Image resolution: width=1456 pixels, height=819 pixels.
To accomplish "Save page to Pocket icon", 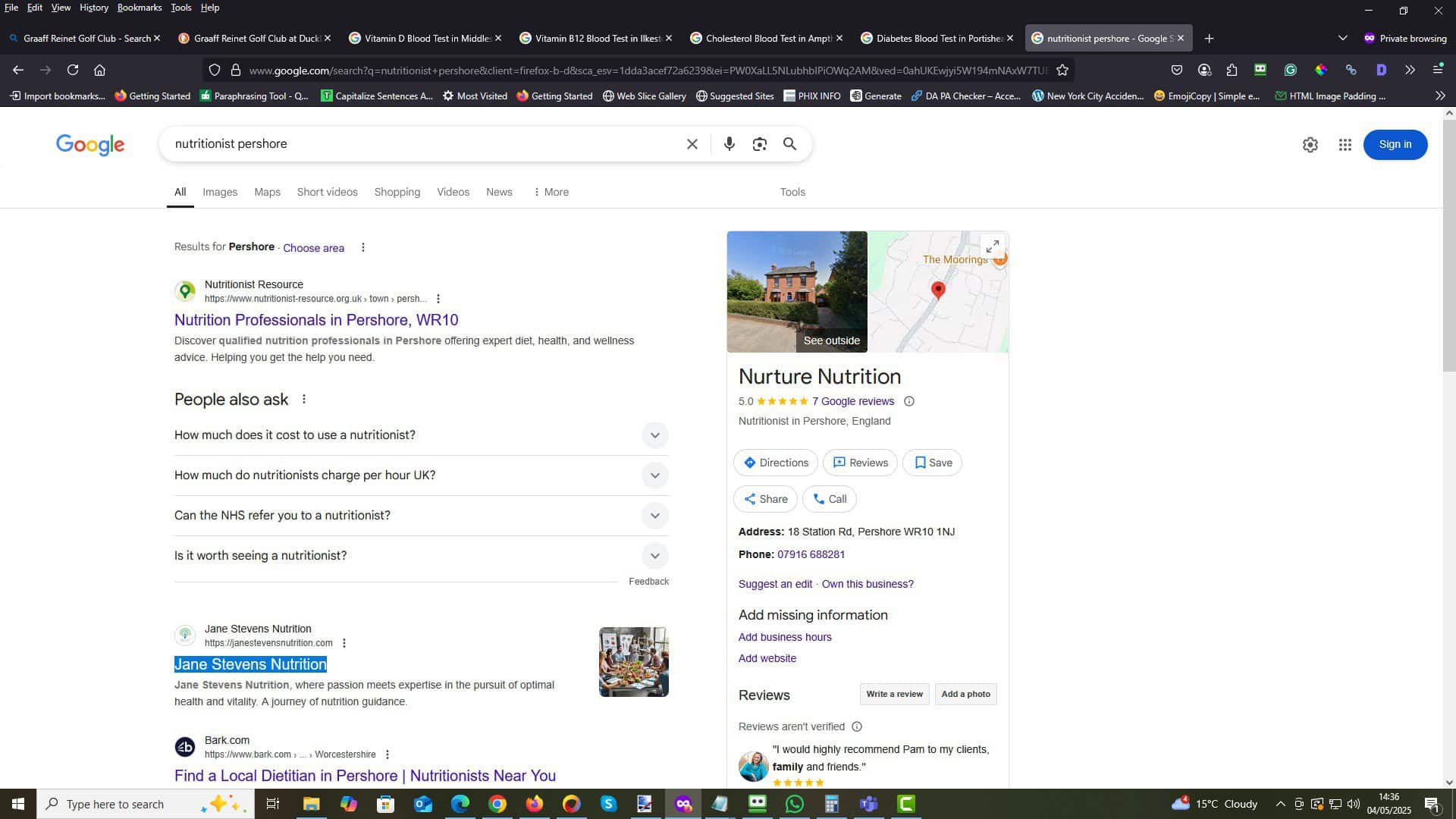I will pos(1177,70).
